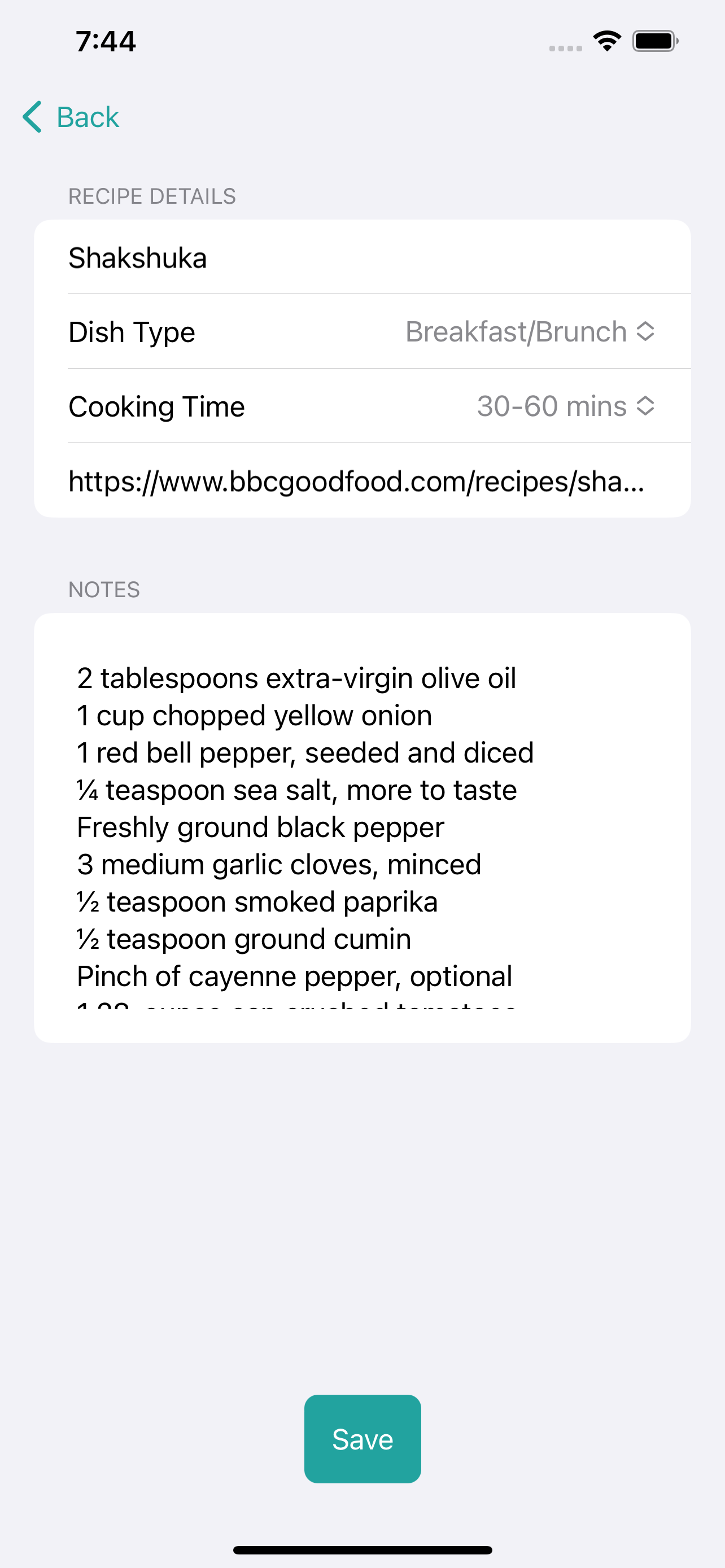Save the recipe
This screenshot has height=1568, width=725.
(362, 1439)
